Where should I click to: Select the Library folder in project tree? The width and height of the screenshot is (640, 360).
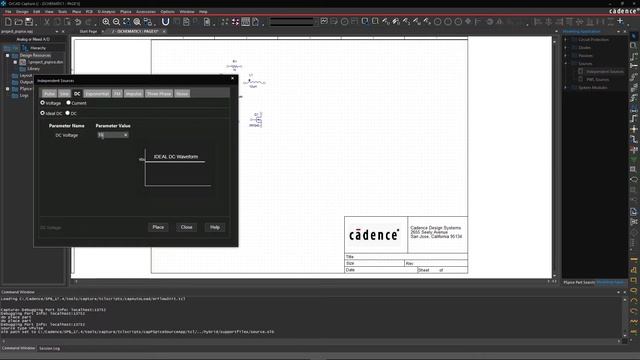coord(33,69)
